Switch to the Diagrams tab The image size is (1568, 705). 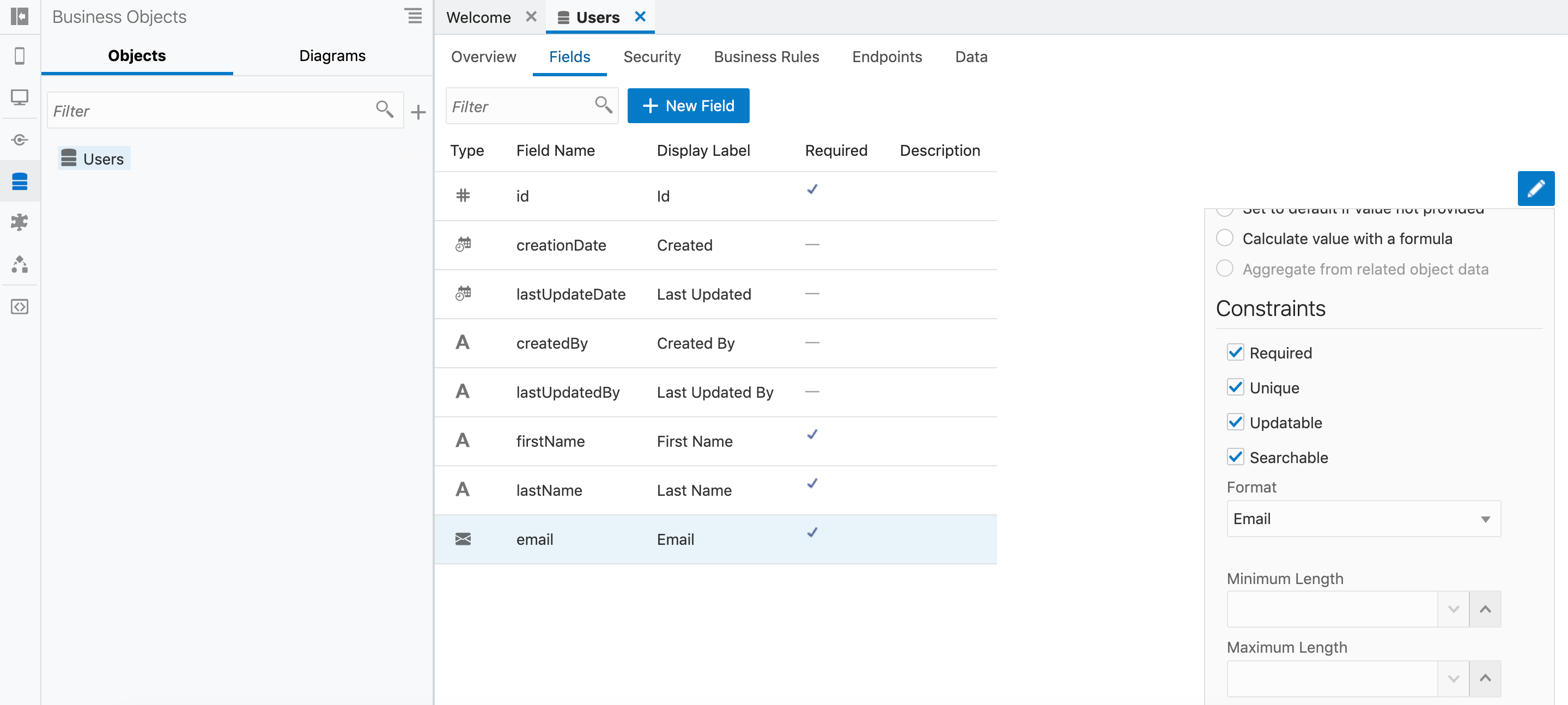[x=332, y=56]
